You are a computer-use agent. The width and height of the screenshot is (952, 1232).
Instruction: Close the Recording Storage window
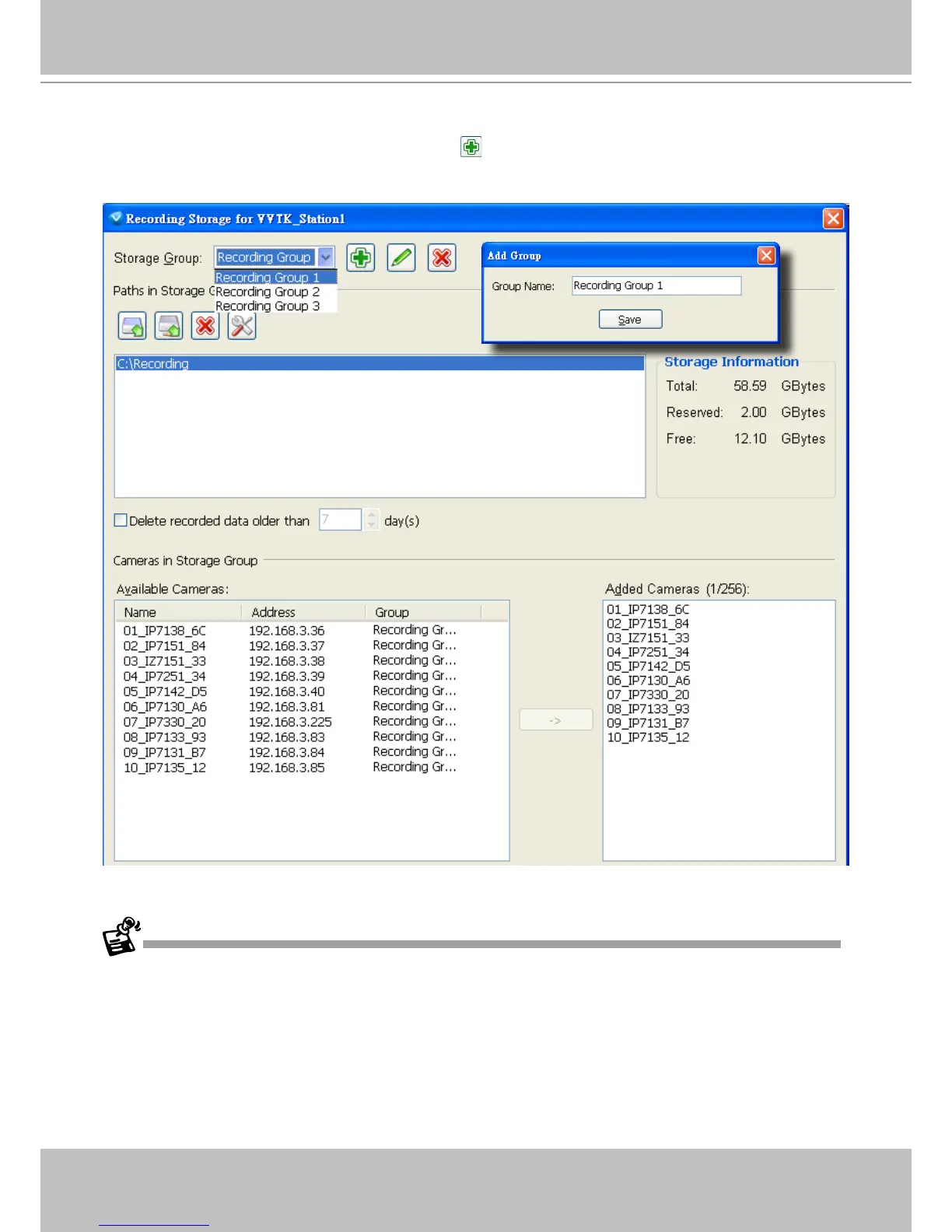833,219
